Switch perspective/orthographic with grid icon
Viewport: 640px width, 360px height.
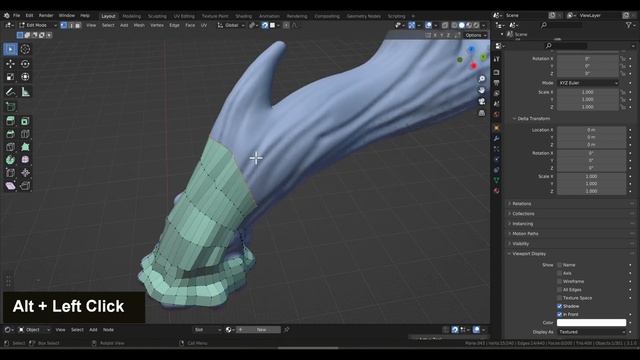tap(482, 113)
